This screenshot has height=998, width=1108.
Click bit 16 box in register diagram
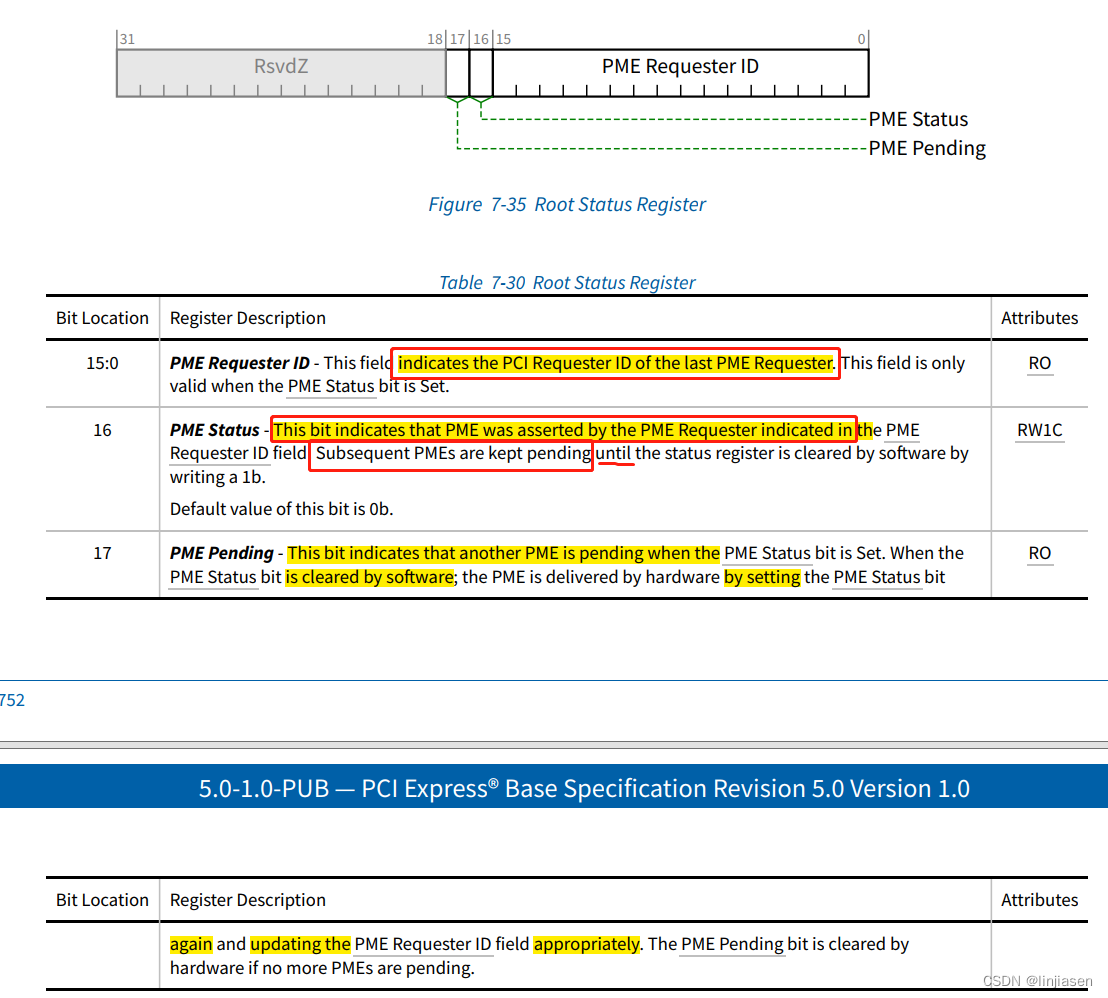[481, 73]
